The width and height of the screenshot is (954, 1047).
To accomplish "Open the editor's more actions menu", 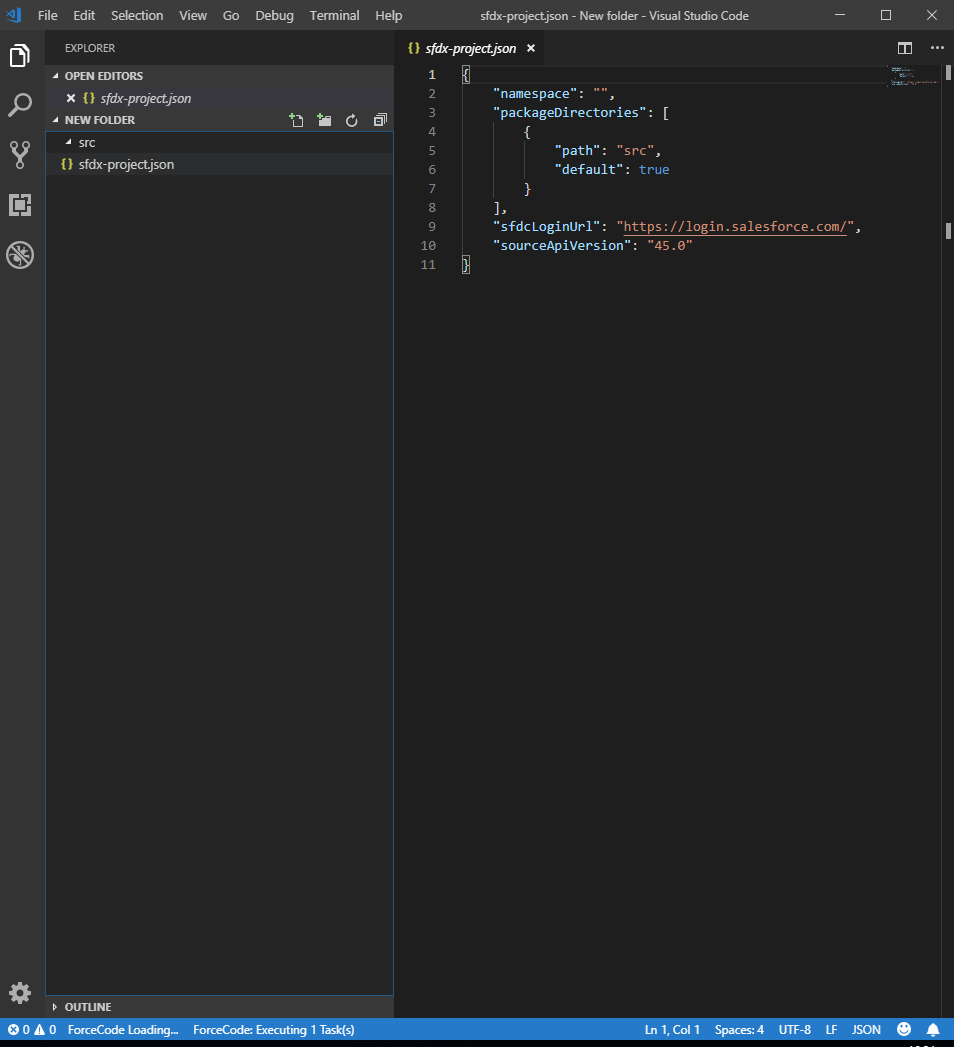I will tap(936, 47).
